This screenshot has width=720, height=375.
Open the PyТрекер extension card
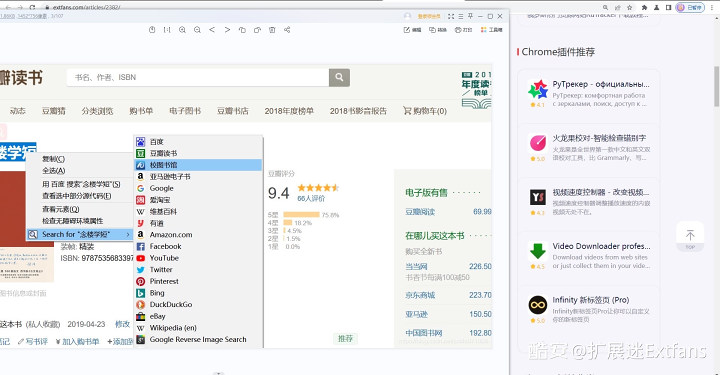(589, 94)
